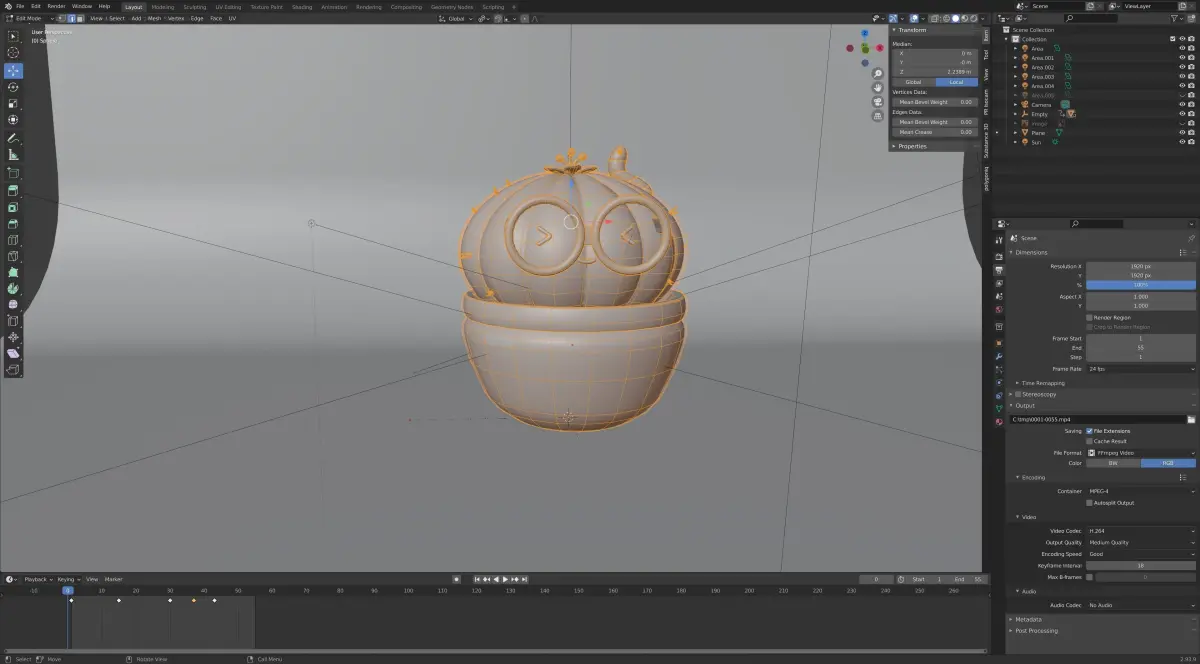1200x664 pixels.
Task: Open the Tool properties tab icon
Action: [x=999, y=241]
